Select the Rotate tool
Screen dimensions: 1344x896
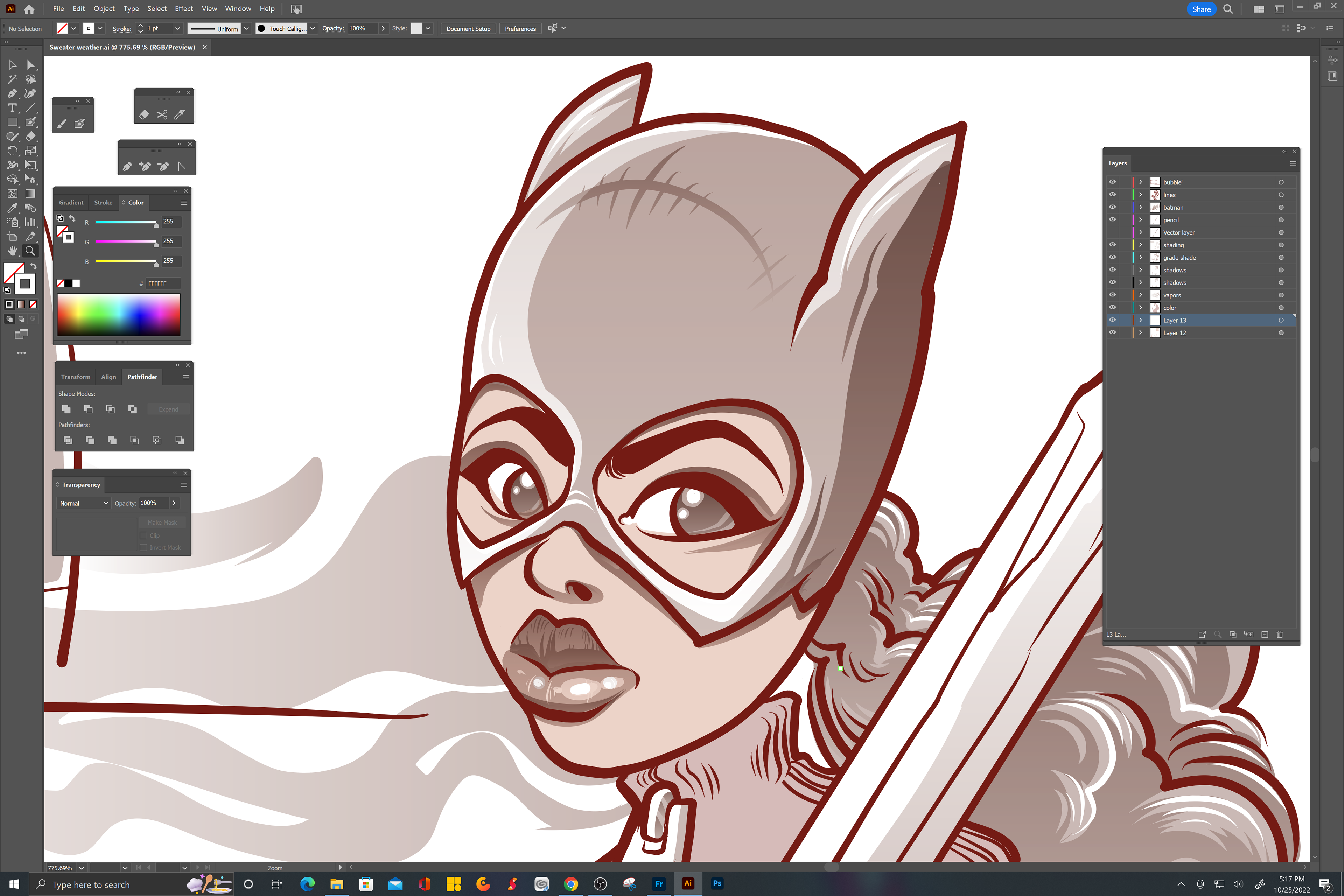[12, 151]
